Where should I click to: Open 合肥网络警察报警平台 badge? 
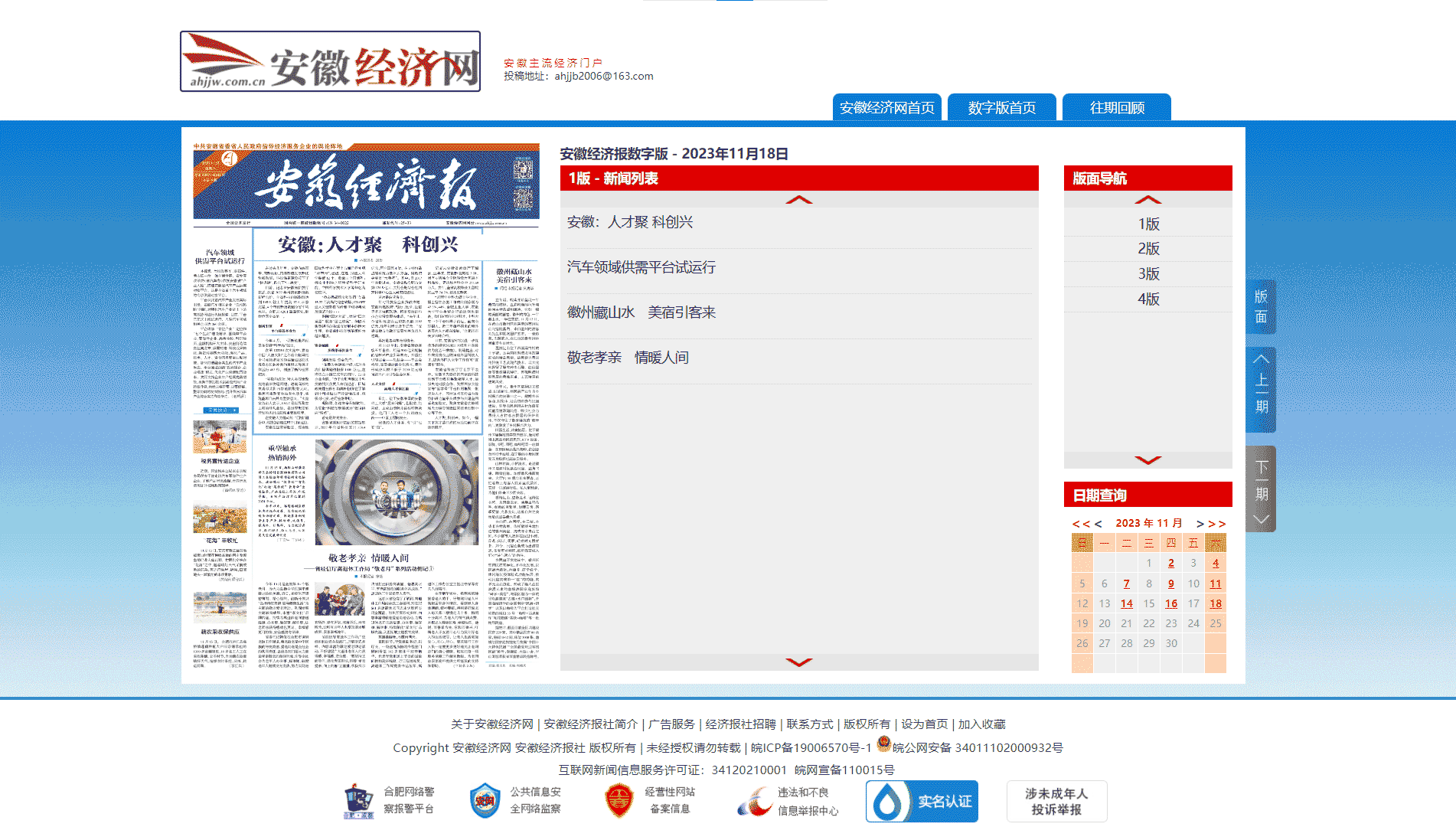(x=390, y=801)
